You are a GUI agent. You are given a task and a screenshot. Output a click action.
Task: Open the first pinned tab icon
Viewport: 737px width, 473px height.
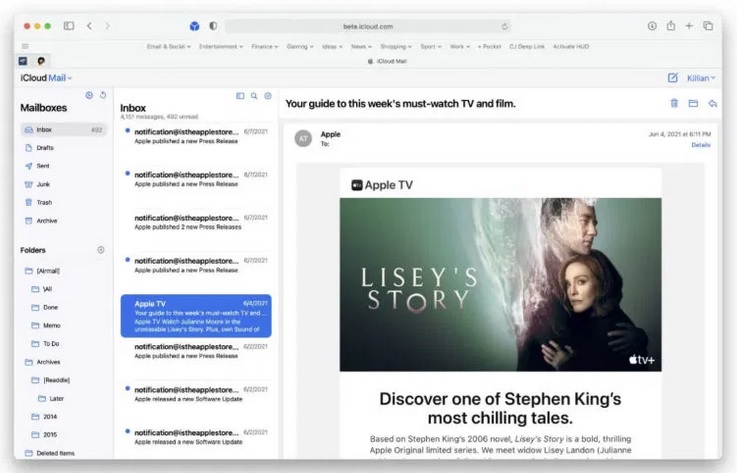[23, 61]
